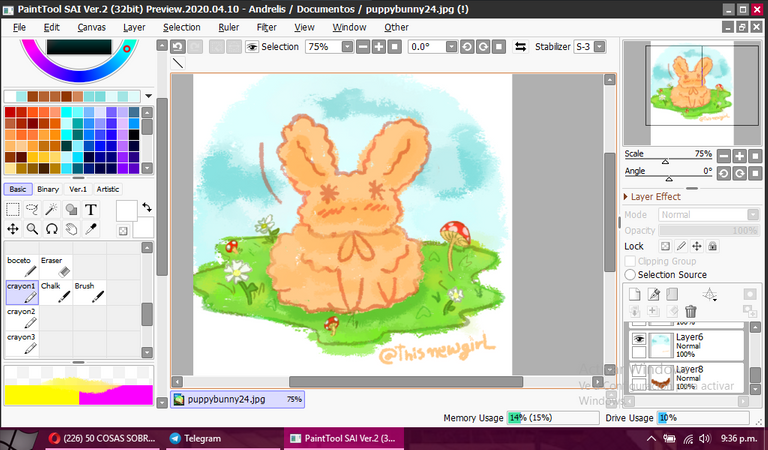
Task: Switch to the Artistic tool tab
Action: [x=108, y=189]
